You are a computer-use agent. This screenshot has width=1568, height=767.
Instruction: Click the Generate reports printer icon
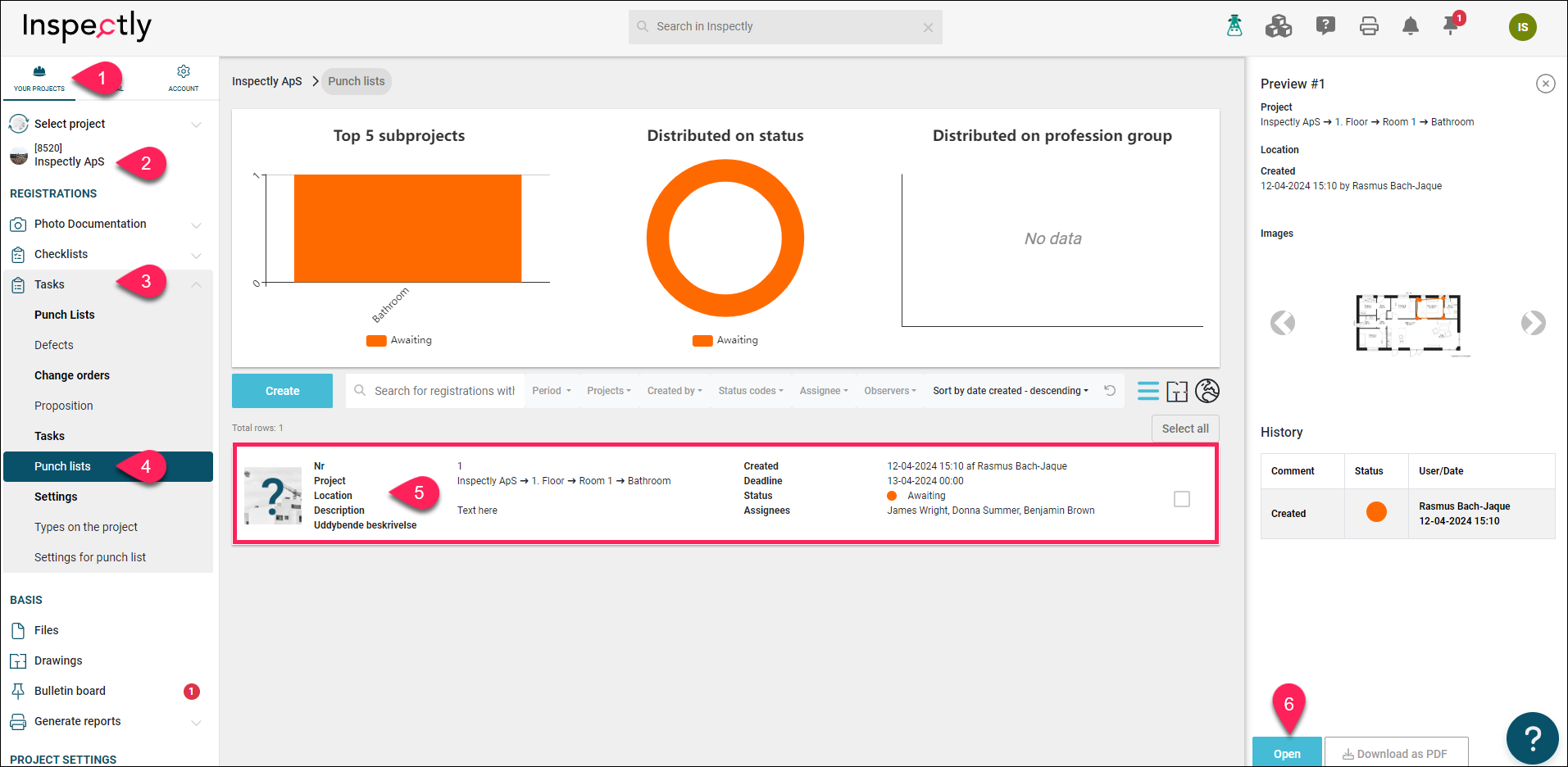click(18, 722)
